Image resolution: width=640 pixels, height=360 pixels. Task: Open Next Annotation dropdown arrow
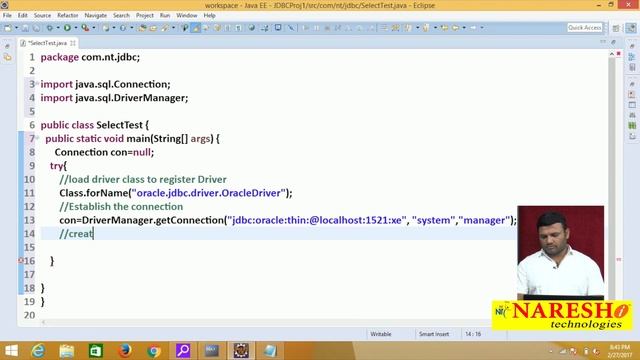coord(417,28)
